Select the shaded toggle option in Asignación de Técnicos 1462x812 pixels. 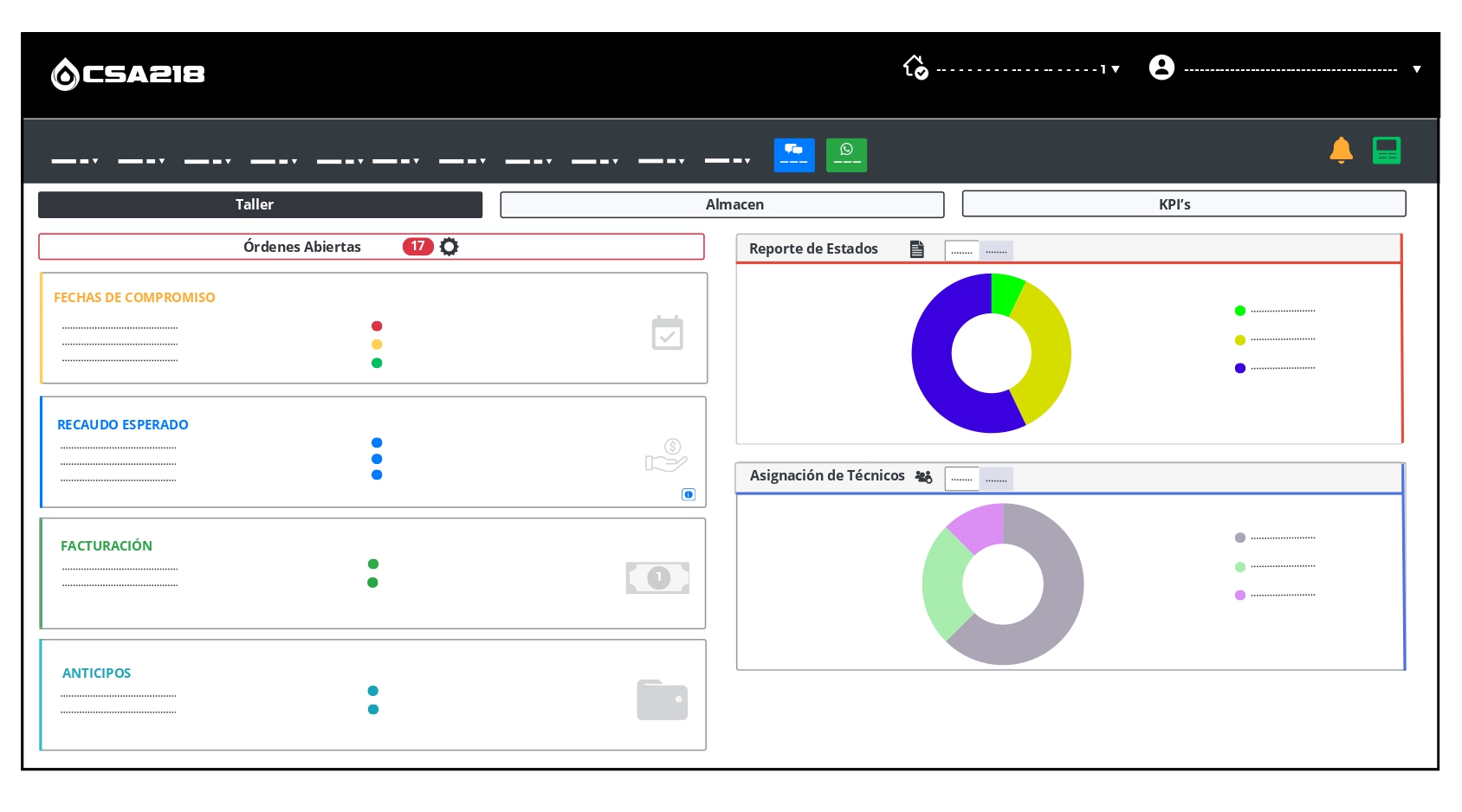[996, 479]
